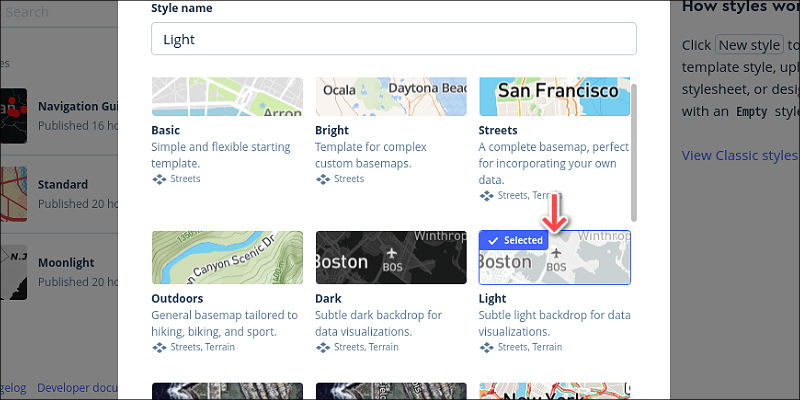Viewport: 800px width, 400px height.
Task: Click the Style name input field
Action: 394,39
